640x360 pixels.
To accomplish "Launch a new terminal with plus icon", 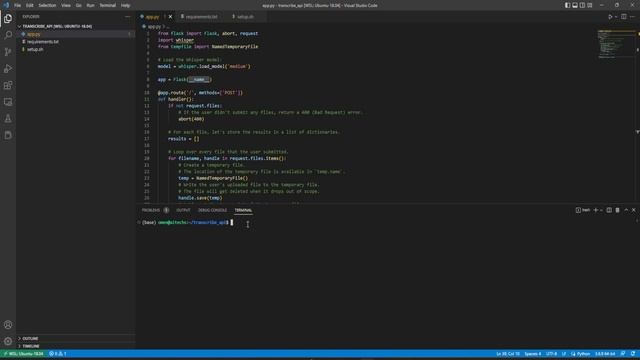I will pyautogui.click(x=596, y=210).
